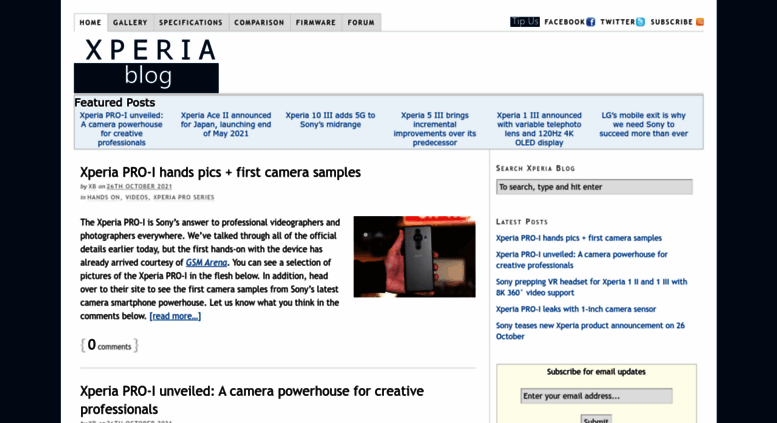
Task: Open featured post Xperia 10 III adds 5G
Action: 330,120
